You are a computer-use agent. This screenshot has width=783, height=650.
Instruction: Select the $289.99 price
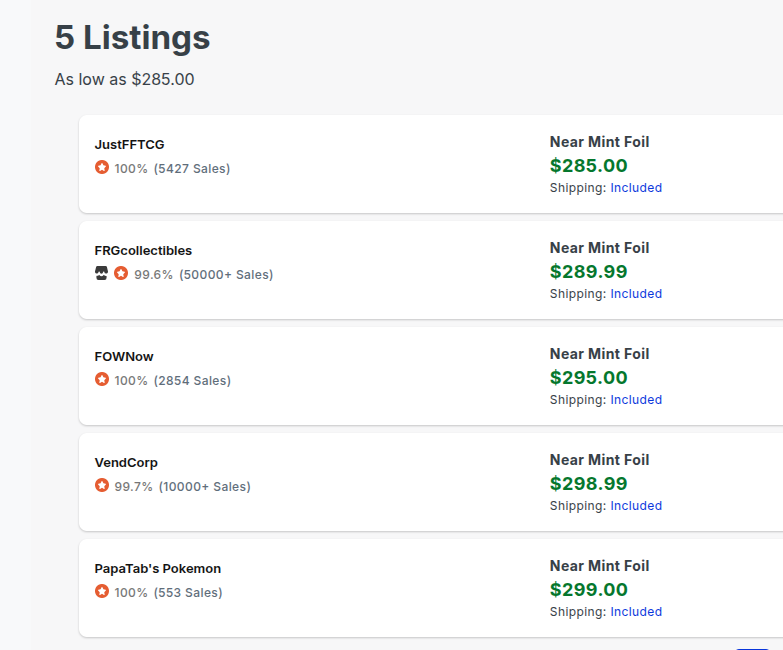pyautogui.click(x=589, y=272)
